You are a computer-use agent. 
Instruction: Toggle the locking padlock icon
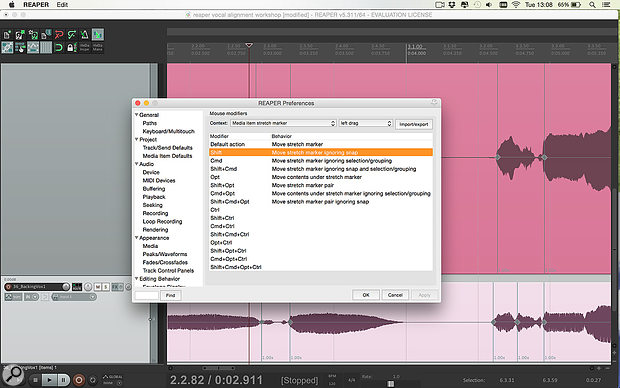tap(72, 48)
